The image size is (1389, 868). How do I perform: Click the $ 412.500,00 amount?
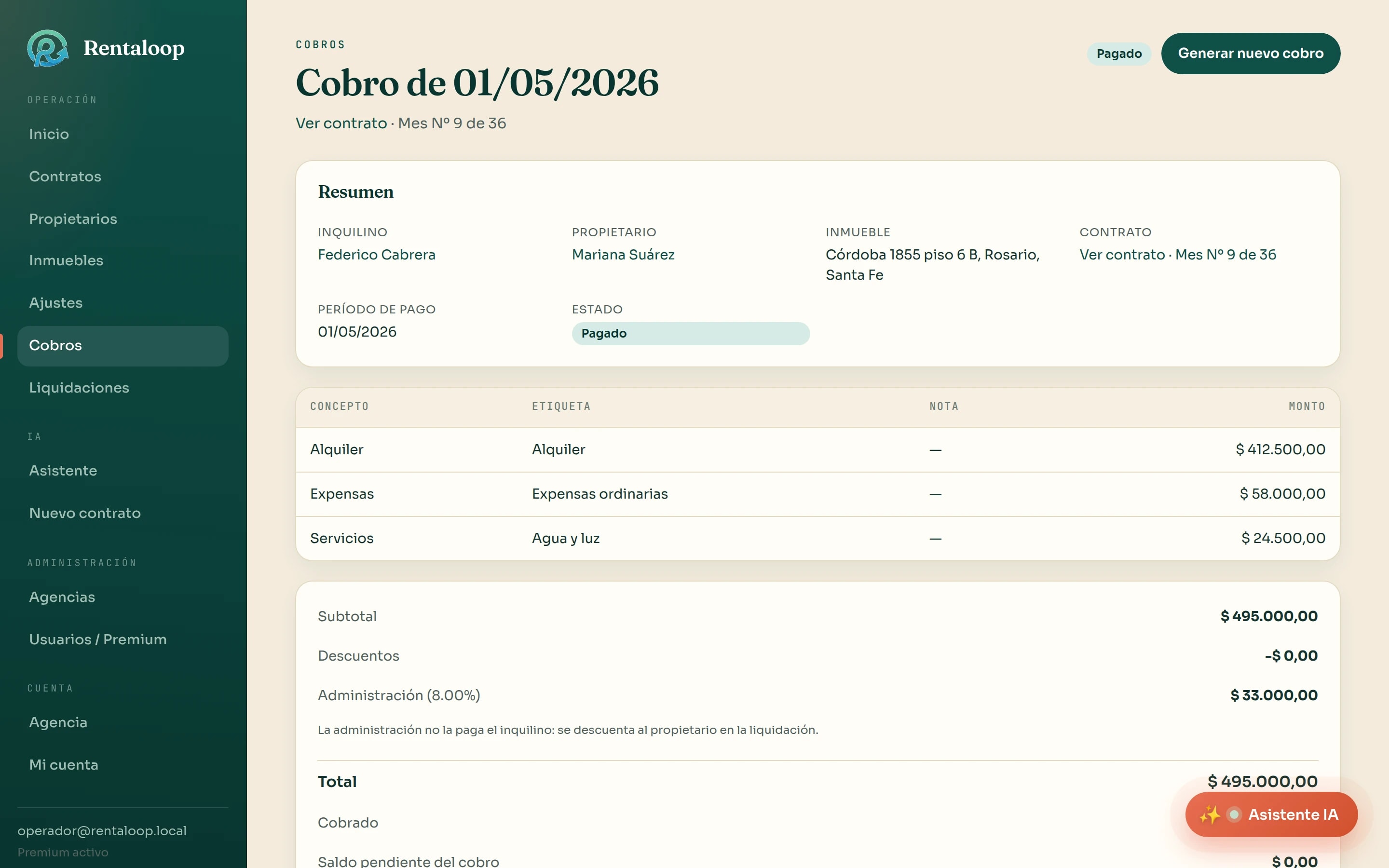(x=1280, y=449)
